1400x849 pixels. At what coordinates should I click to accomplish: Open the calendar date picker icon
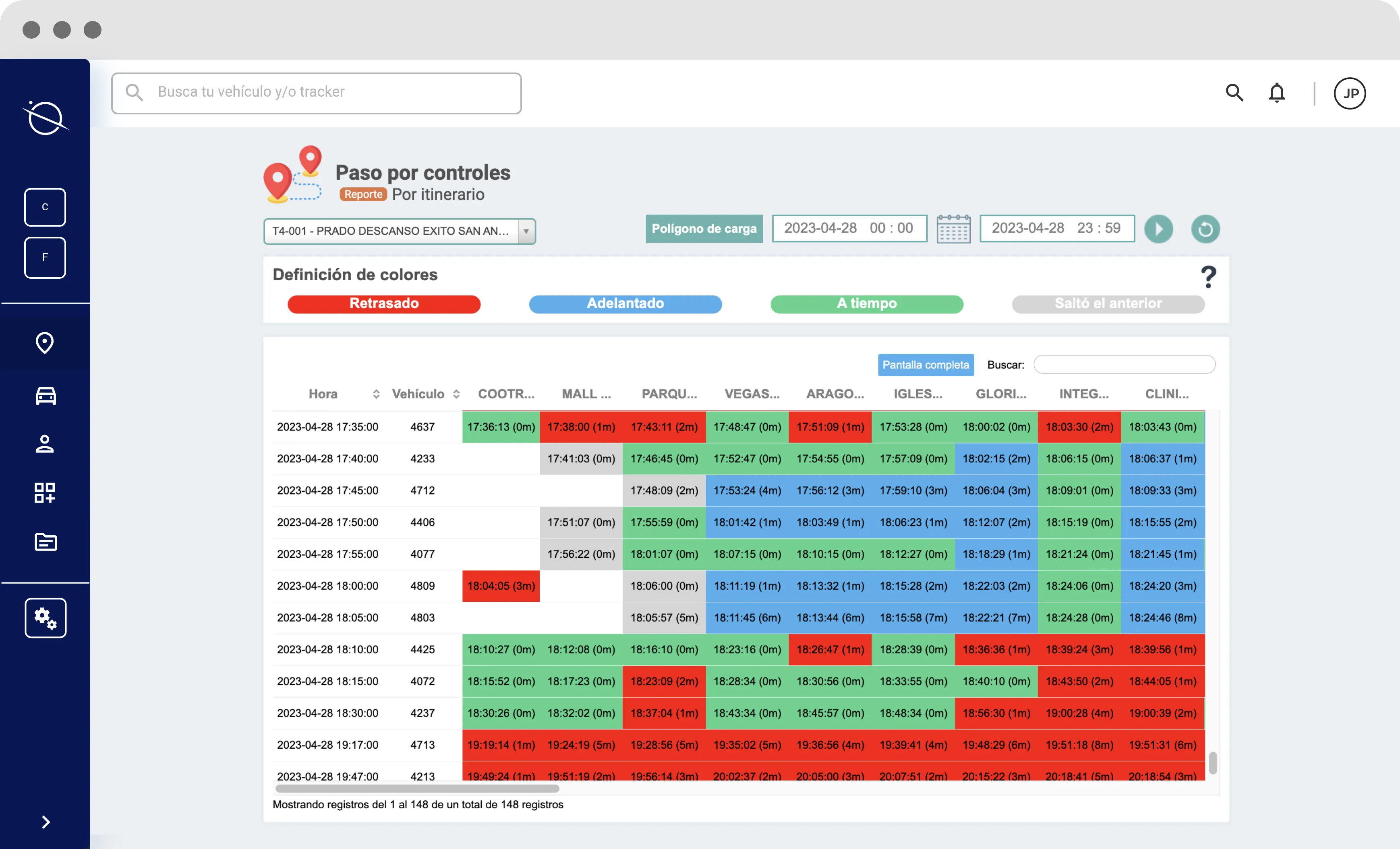click(953, 228)
